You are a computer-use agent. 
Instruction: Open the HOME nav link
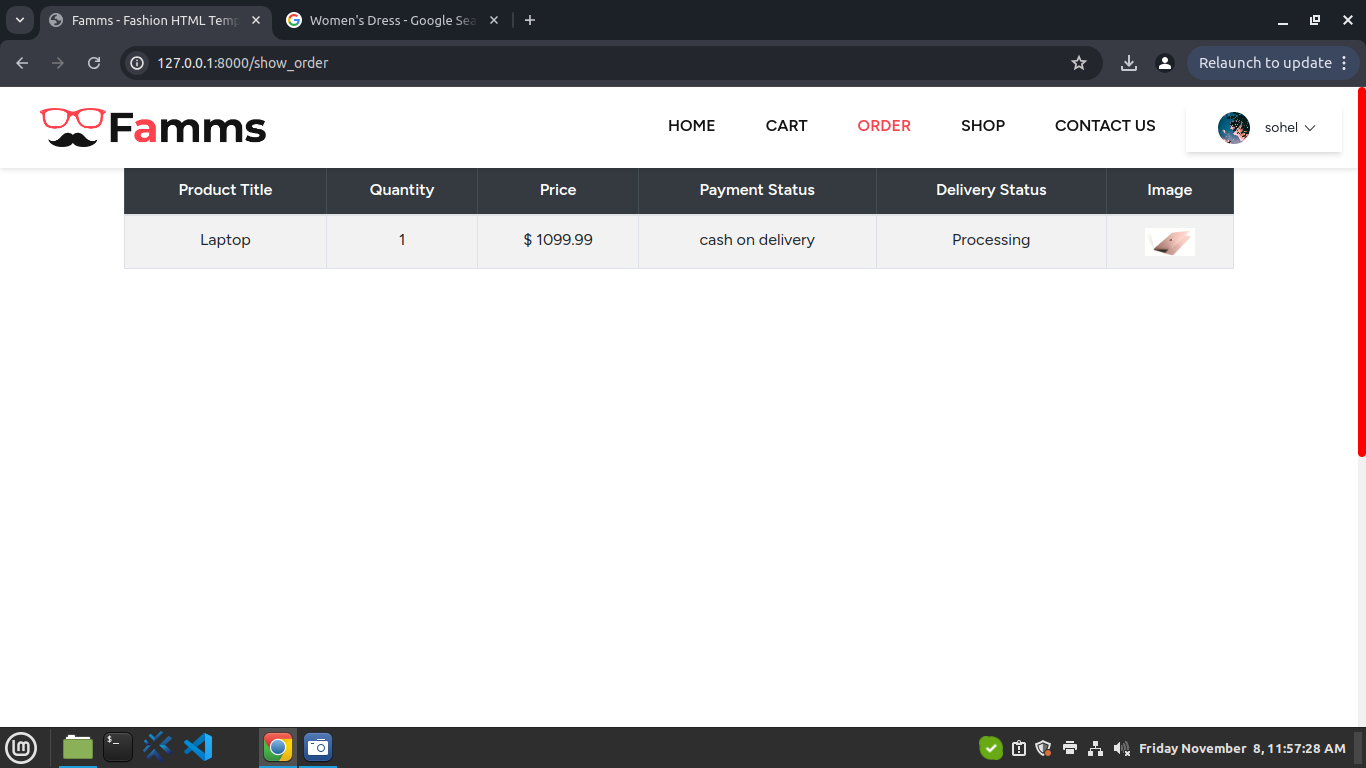[x=691, y=126]
